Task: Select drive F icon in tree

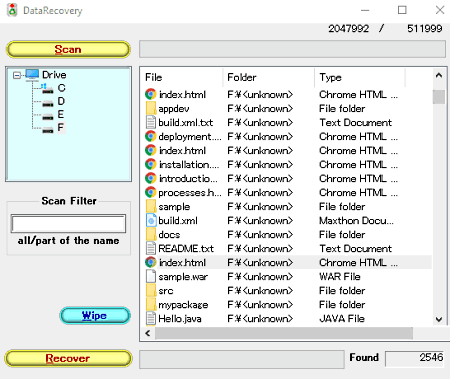Action: 48,129
